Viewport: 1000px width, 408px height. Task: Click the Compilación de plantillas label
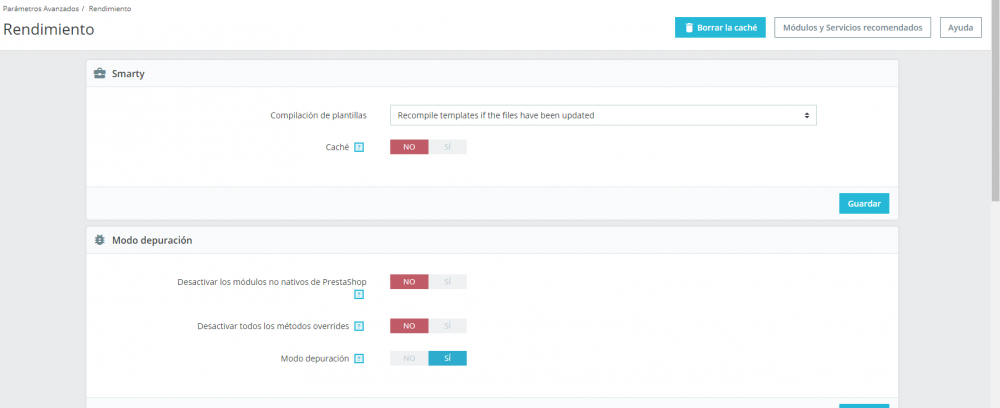click(318, 115)
